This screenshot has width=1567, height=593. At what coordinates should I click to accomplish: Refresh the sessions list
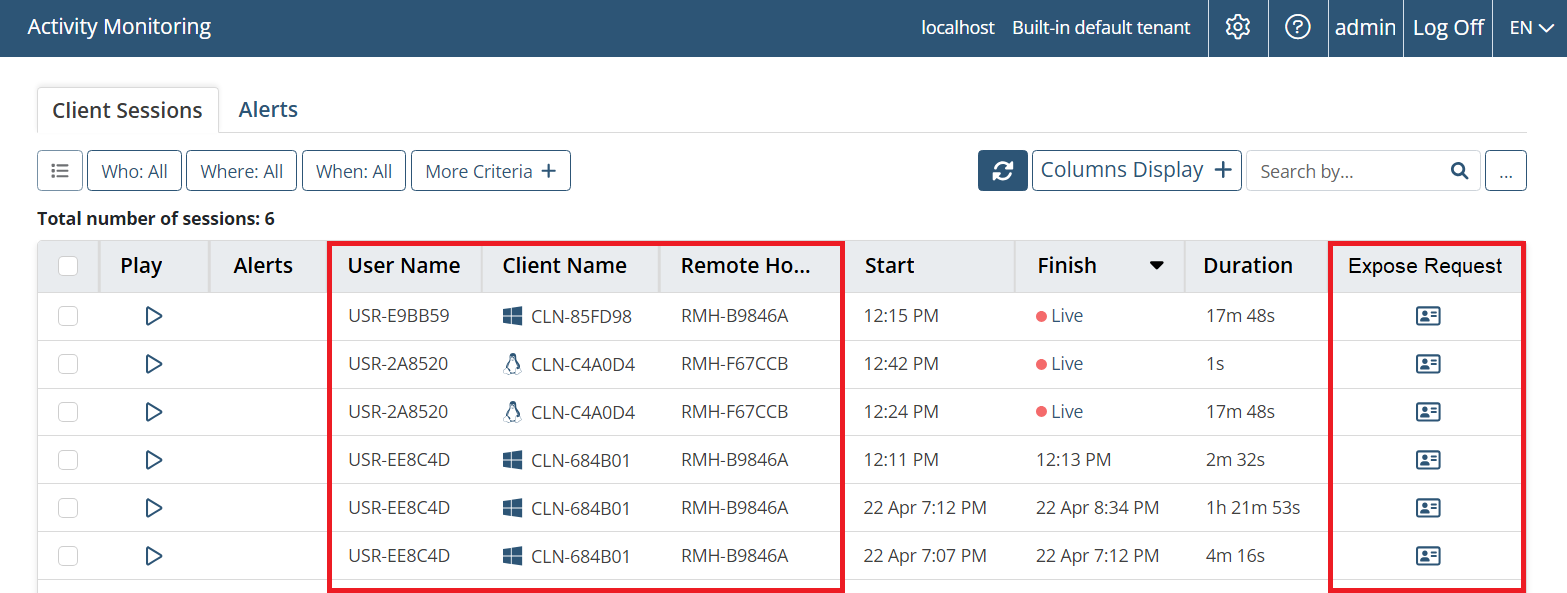pos(1002,171)
